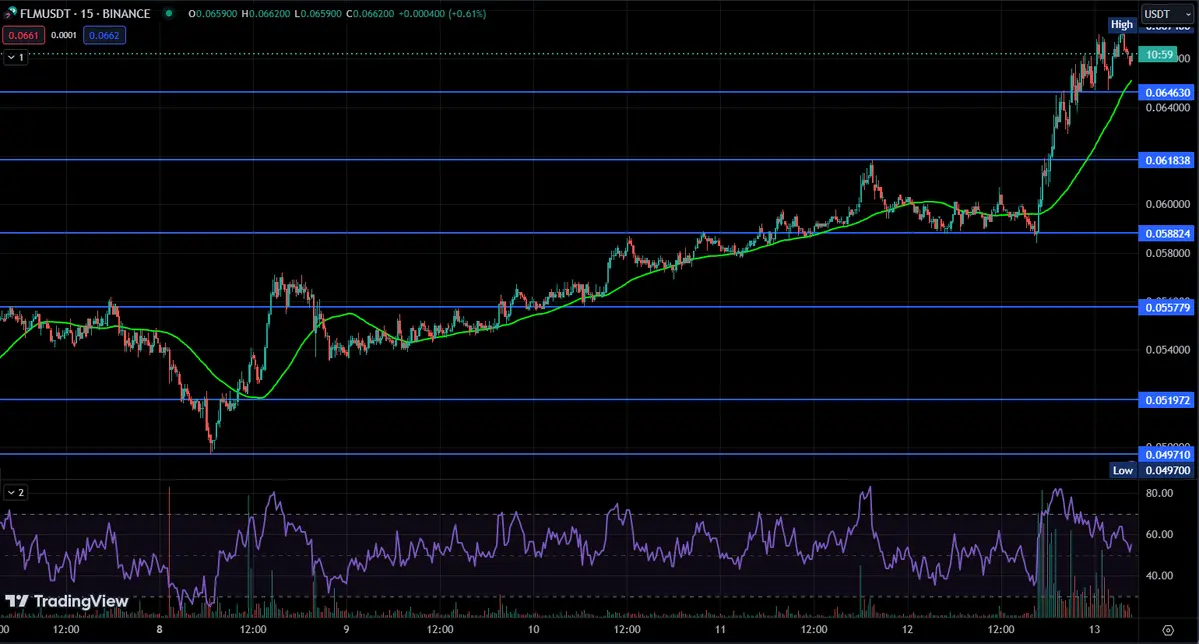Select the 0.049710 price line label
1199x644 pixels.
point(1167,454)
